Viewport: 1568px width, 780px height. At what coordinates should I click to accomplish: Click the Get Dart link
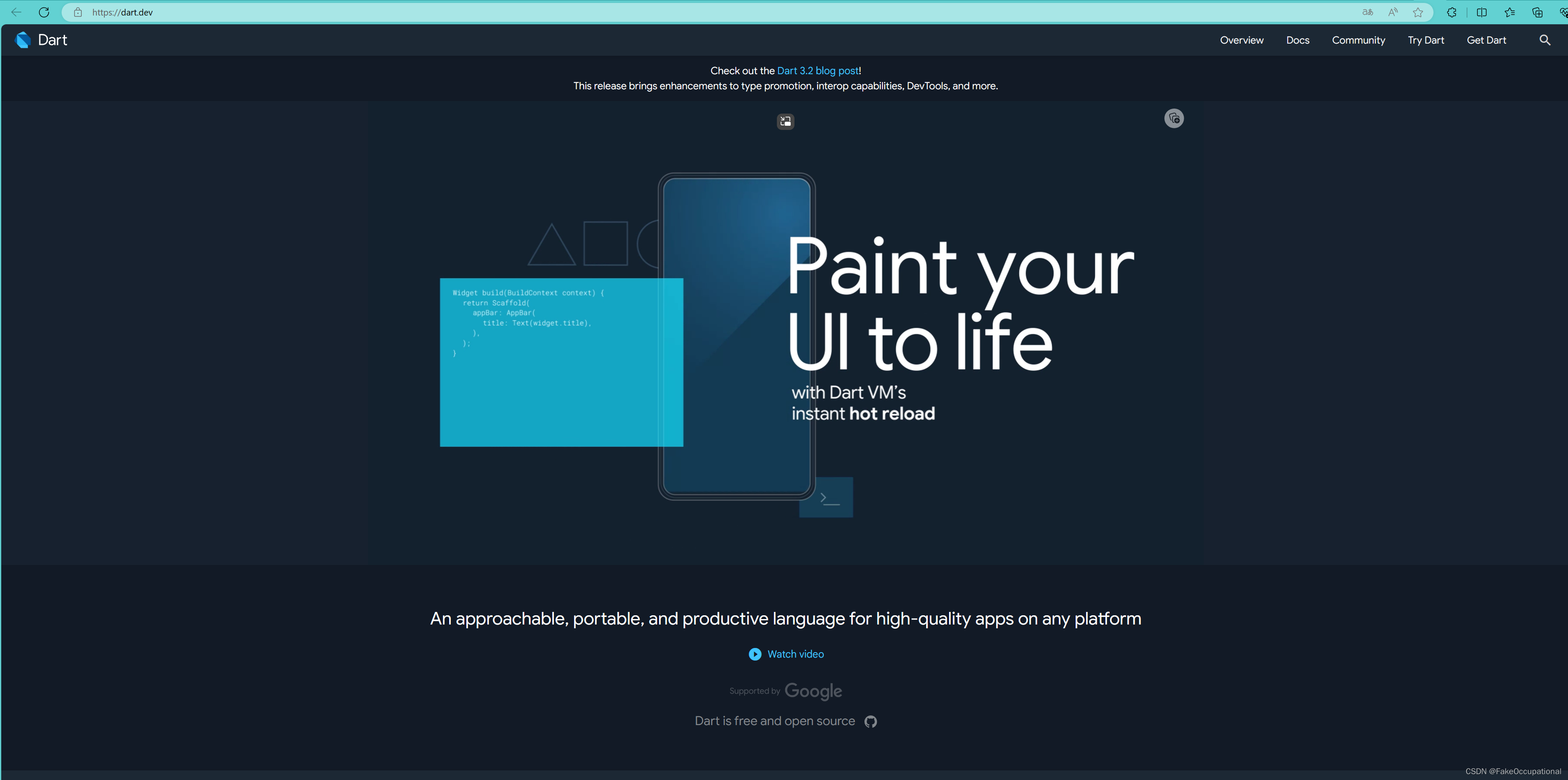[1486, 40]
